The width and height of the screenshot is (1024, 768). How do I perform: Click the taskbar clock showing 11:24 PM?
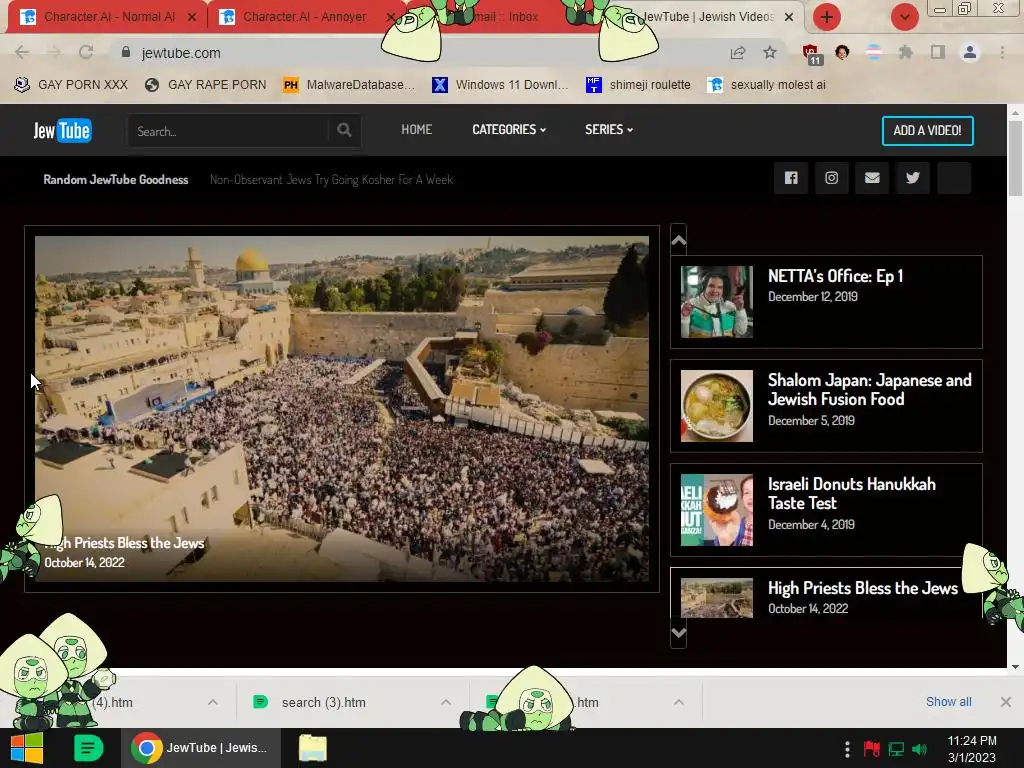[972, 749]
